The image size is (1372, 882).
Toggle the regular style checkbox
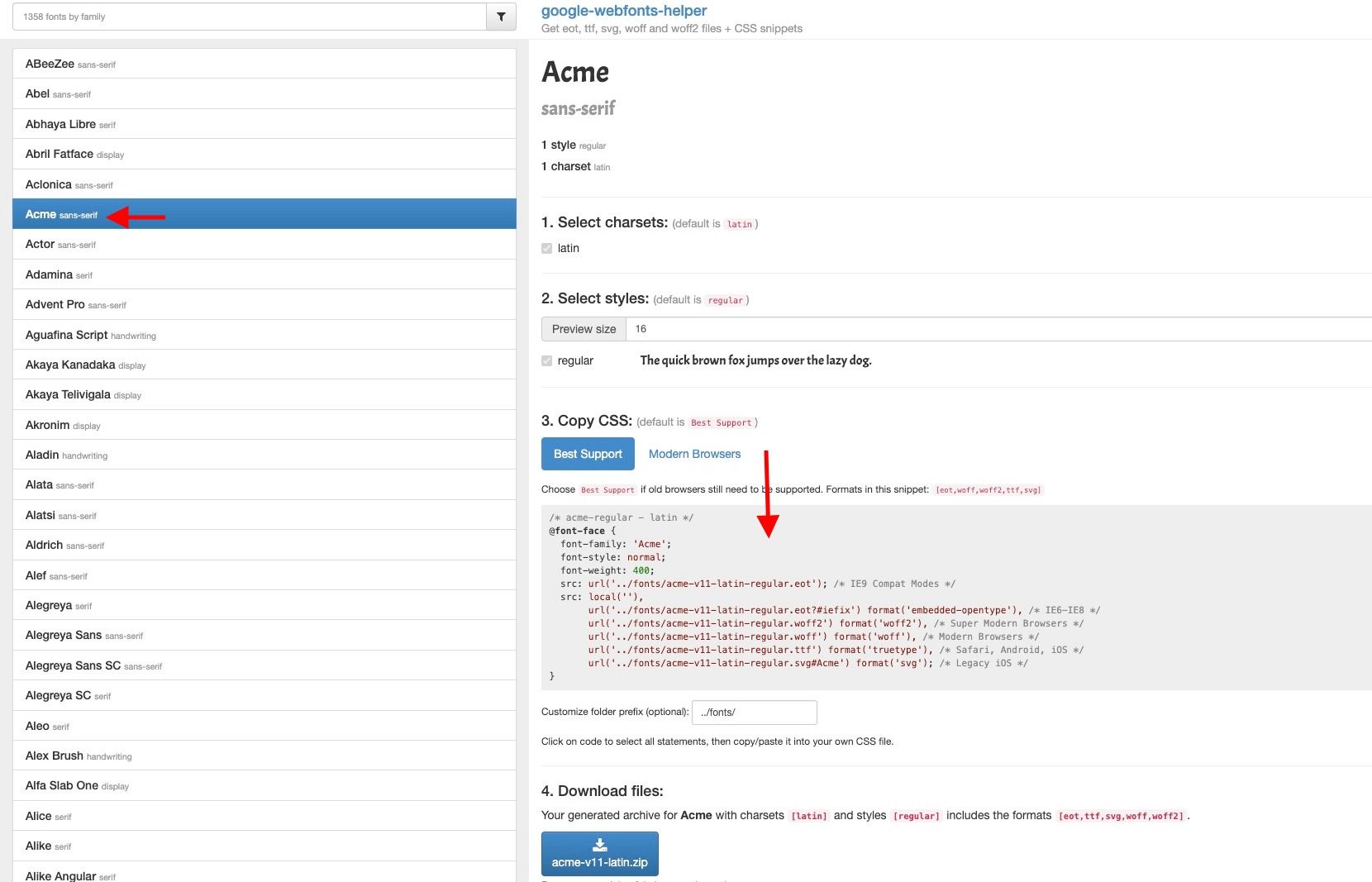point(546,360)
